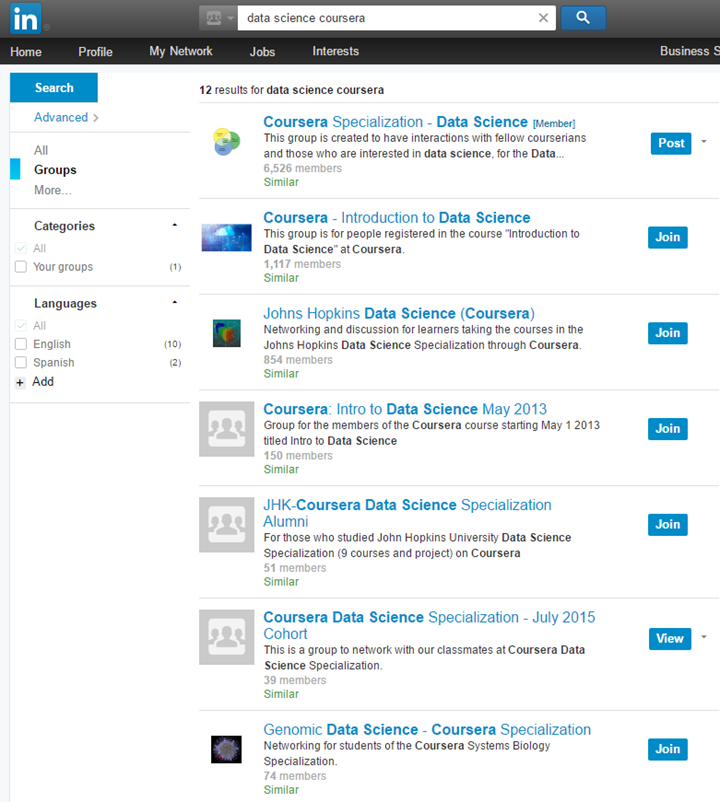Open Coursera: Intro to Data Science May 2013
Viewport: 720px width, 802px height.
coord(405,409)
